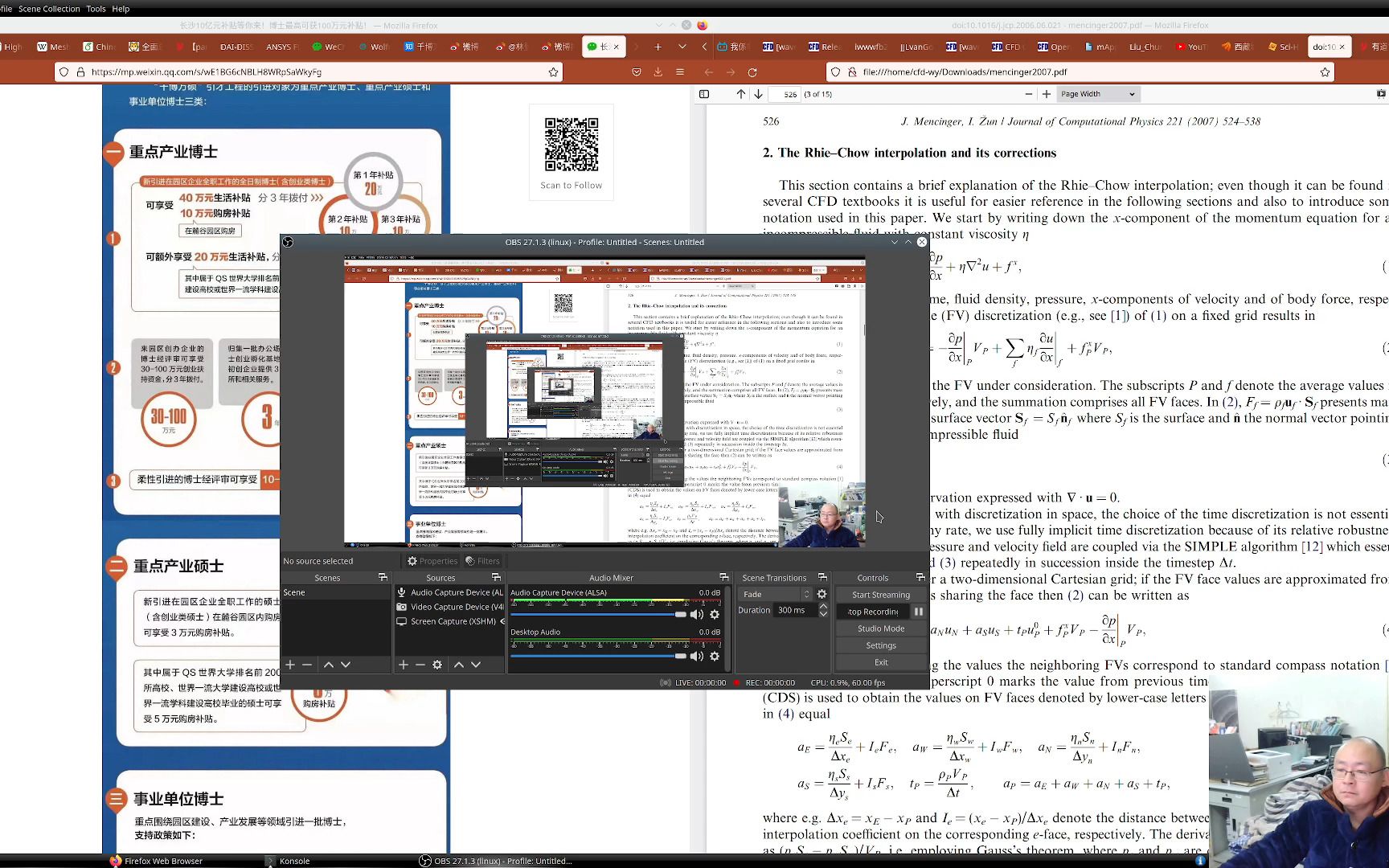Add a new scene with plus icon
The height and width of the screenshot is (868, 1389).
coord(290,665)
